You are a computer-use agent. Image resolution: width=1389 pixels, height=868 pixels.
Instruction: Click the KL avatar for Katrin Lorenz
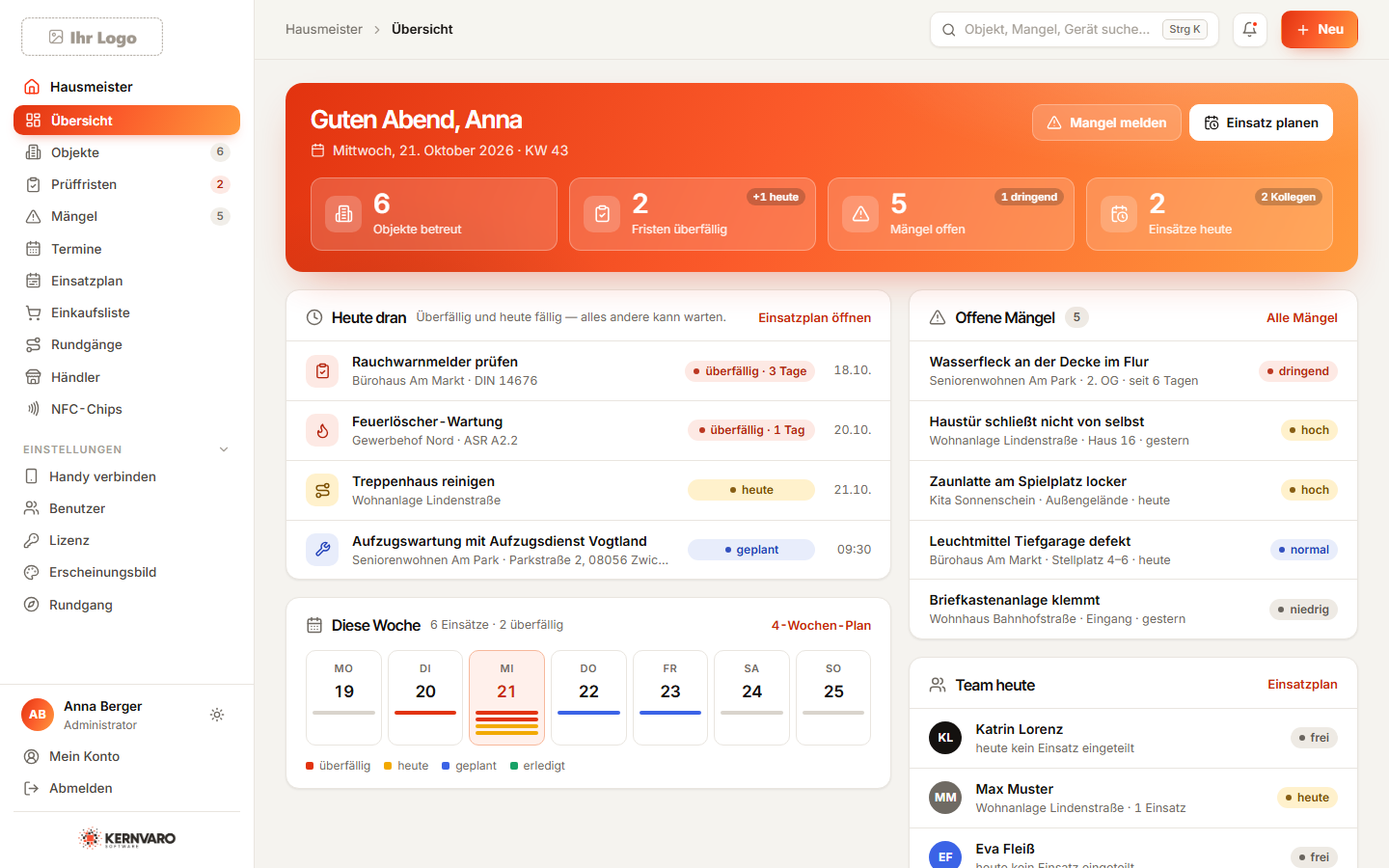click(x=945, y=738)
